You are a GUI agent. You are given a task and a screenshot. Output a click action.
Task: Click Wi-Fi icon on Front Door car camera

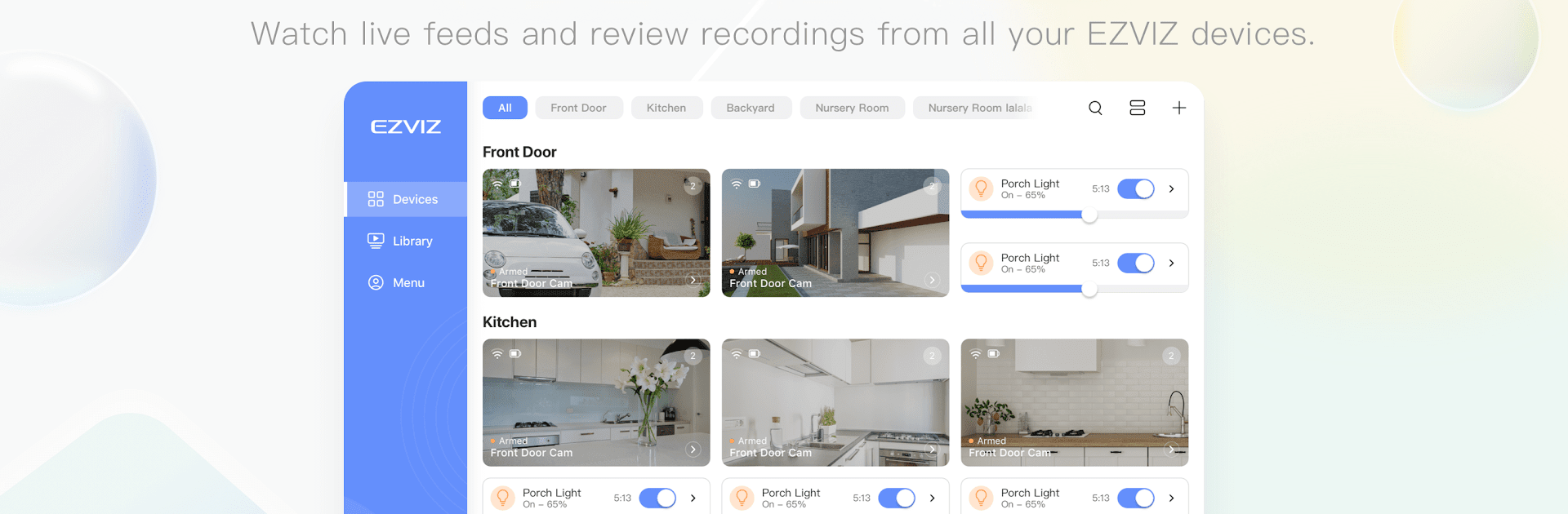[497, 184]
